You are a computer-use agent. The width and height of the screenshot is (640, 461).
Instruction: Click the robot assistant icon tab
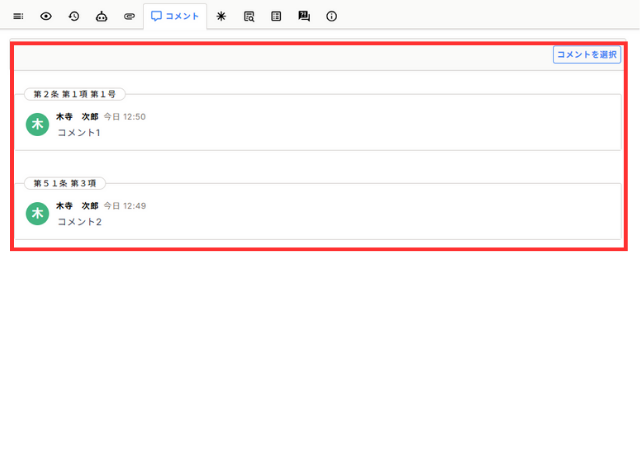point(101,16)
